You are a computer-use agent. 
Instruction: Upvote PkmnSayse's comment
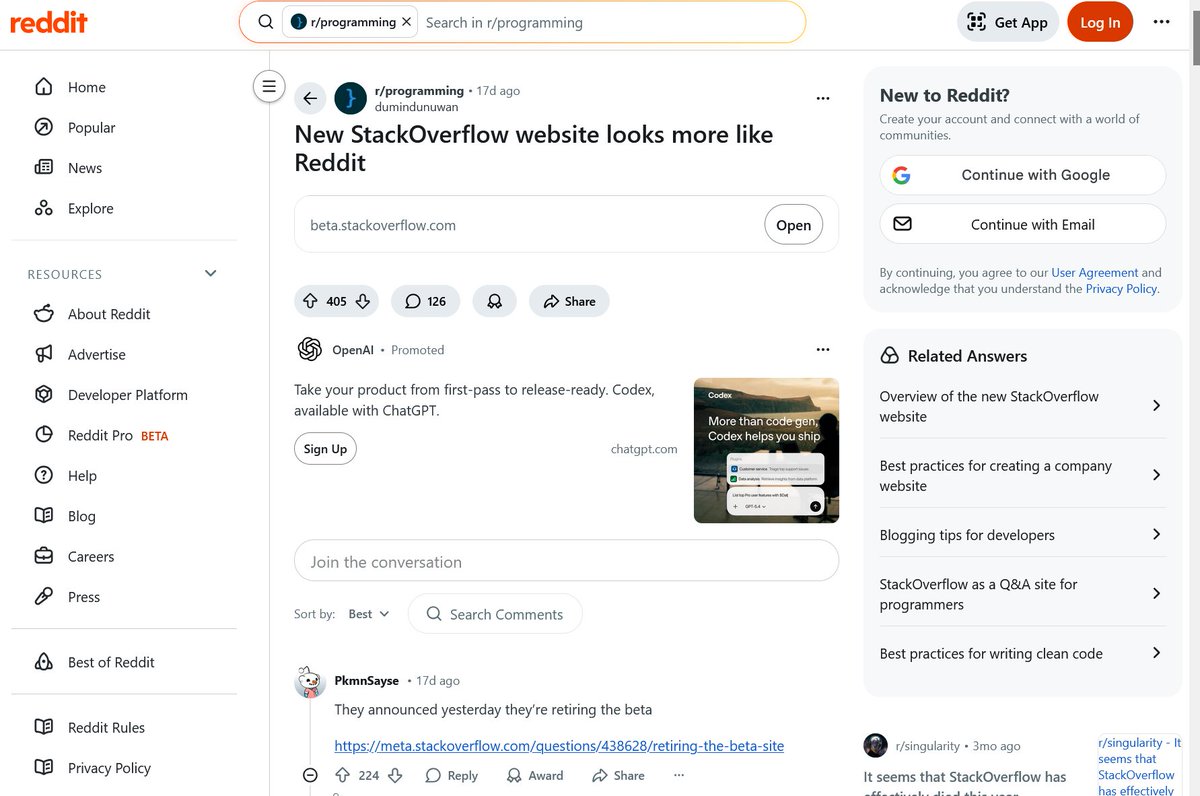[x=343, y=776]
